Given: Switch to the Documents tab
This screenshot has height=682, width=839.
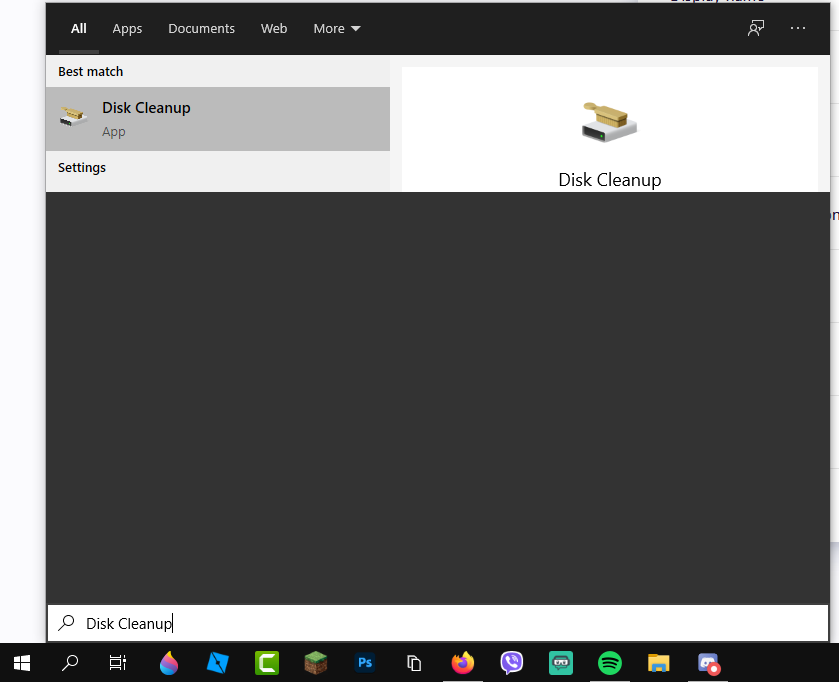Looking at the screenshot, I should pos(201,28).
